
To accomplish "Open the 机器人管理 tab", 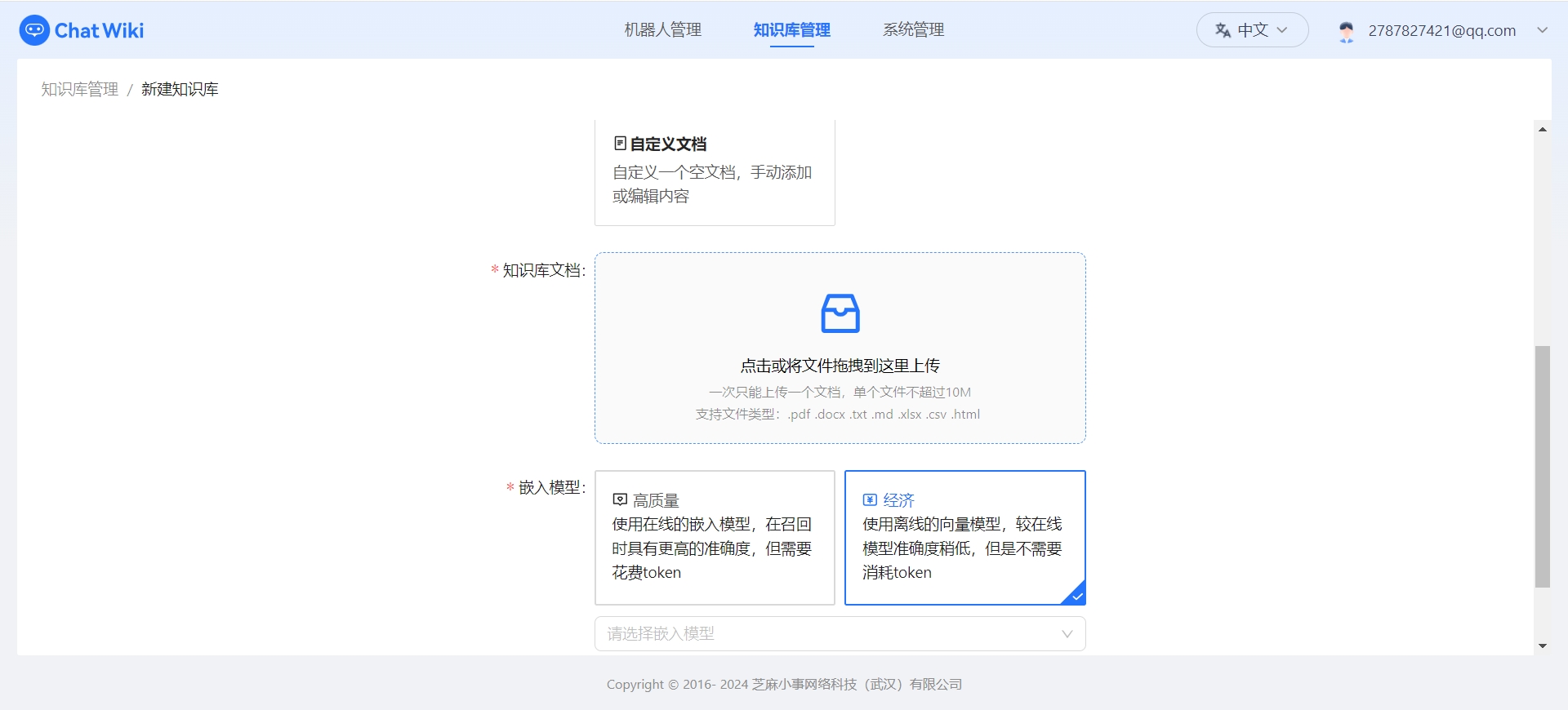I will click(x=662, y=30).
